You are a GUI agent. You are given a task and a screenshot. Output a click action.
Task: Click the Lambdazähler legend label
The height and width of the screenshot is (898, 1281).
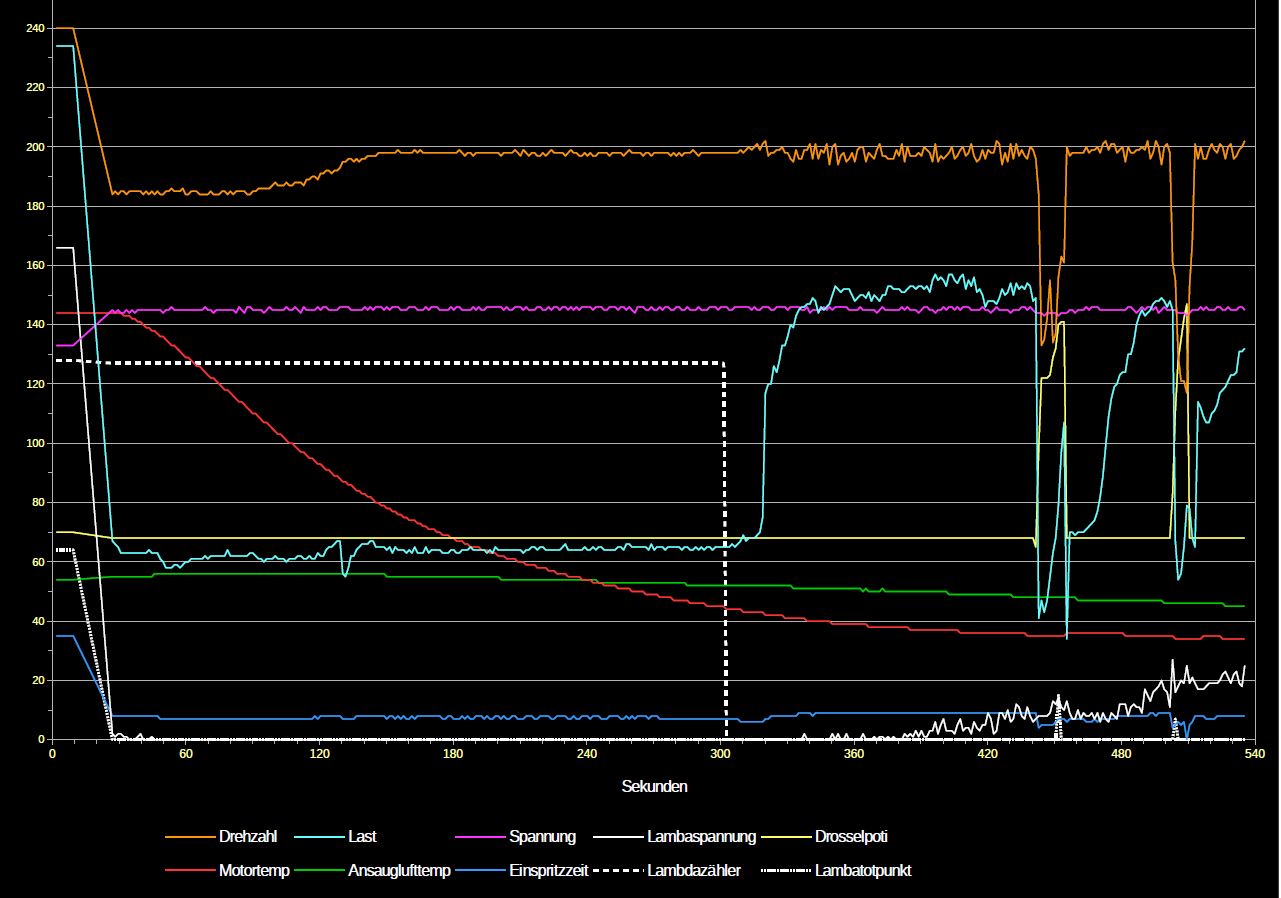point(694,871)
